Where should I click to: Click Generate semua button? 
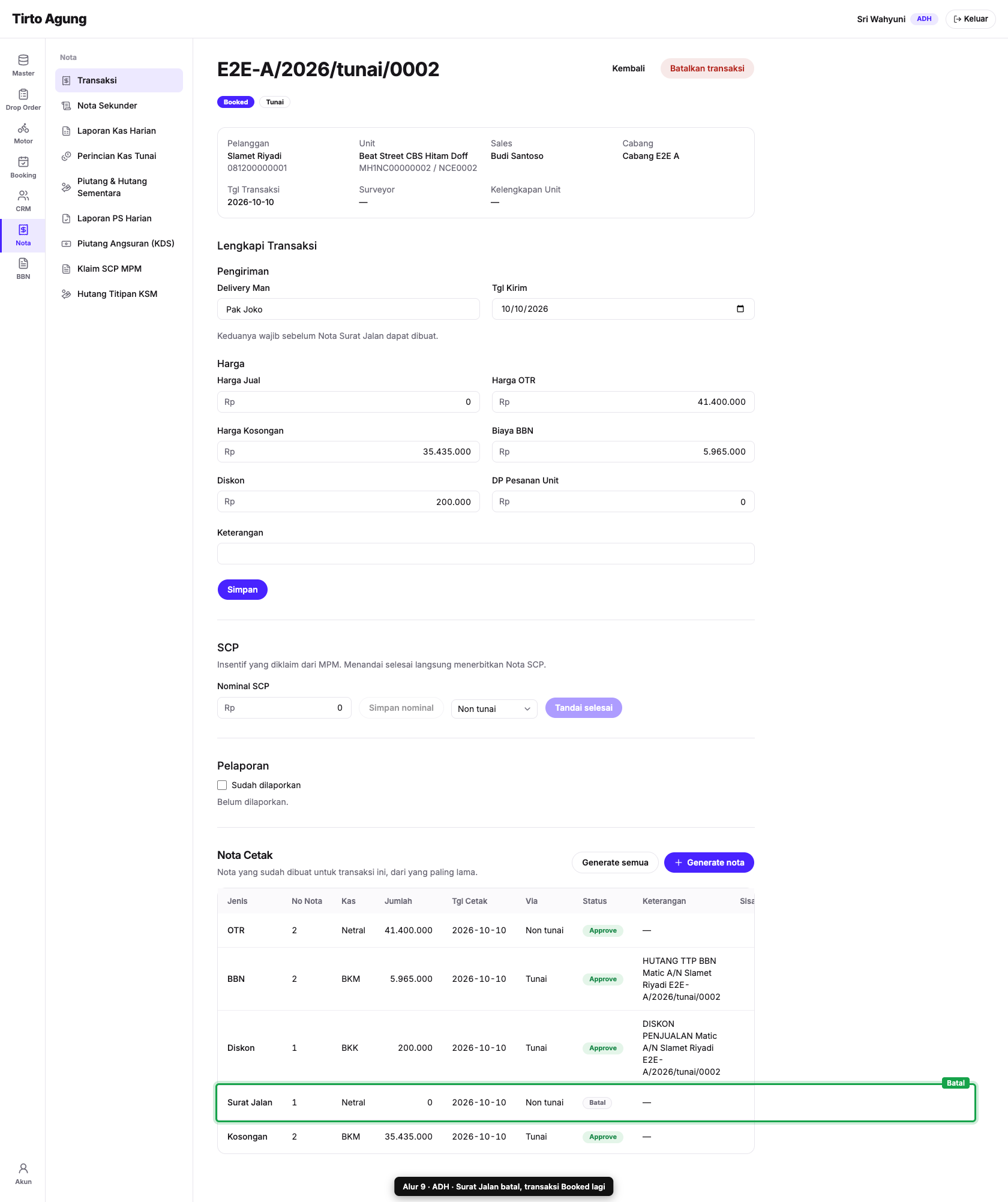click(x=615, y=863)
